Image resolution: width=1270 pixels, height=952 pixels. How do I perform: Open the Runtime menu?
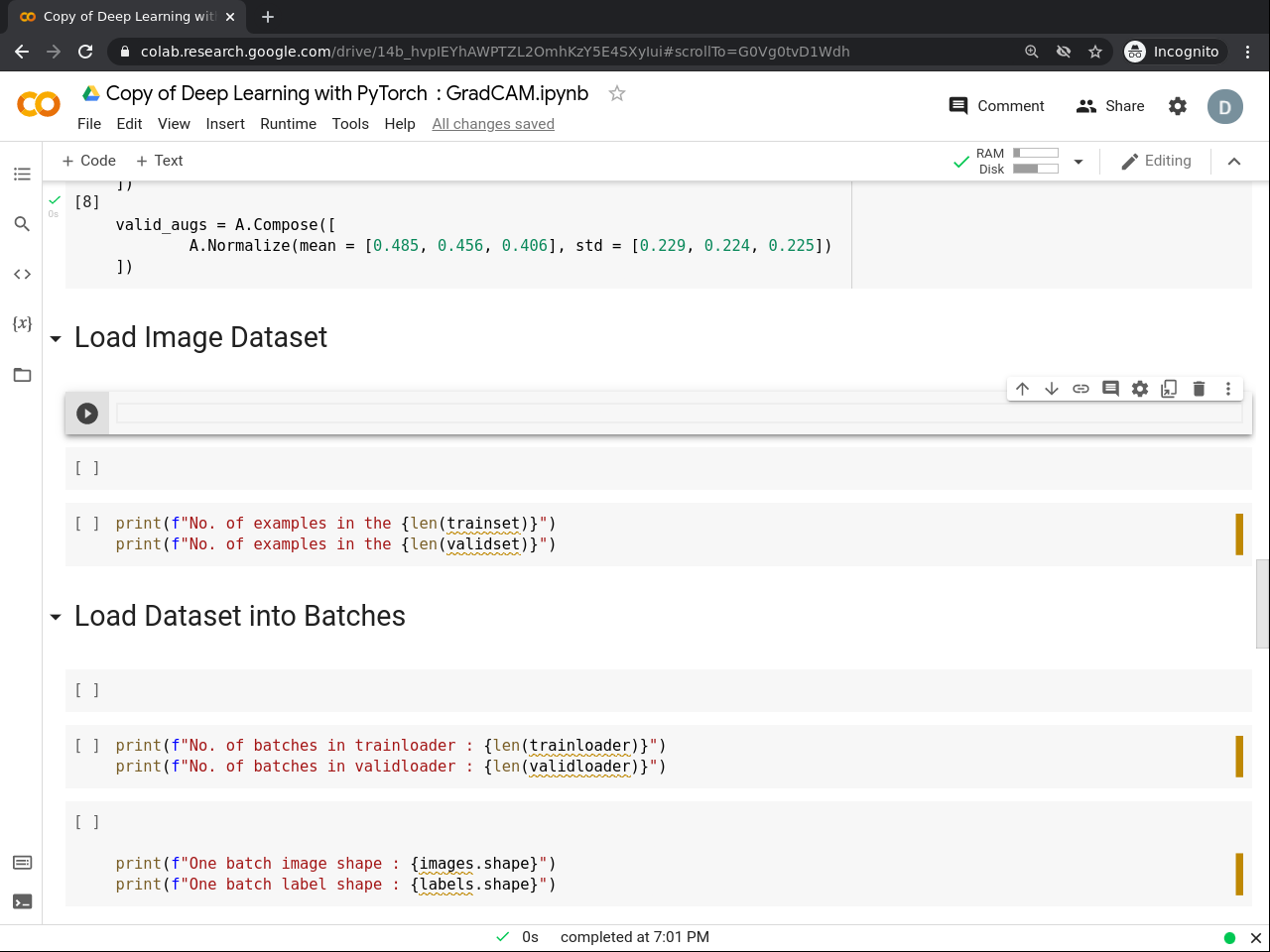(288, 124)
